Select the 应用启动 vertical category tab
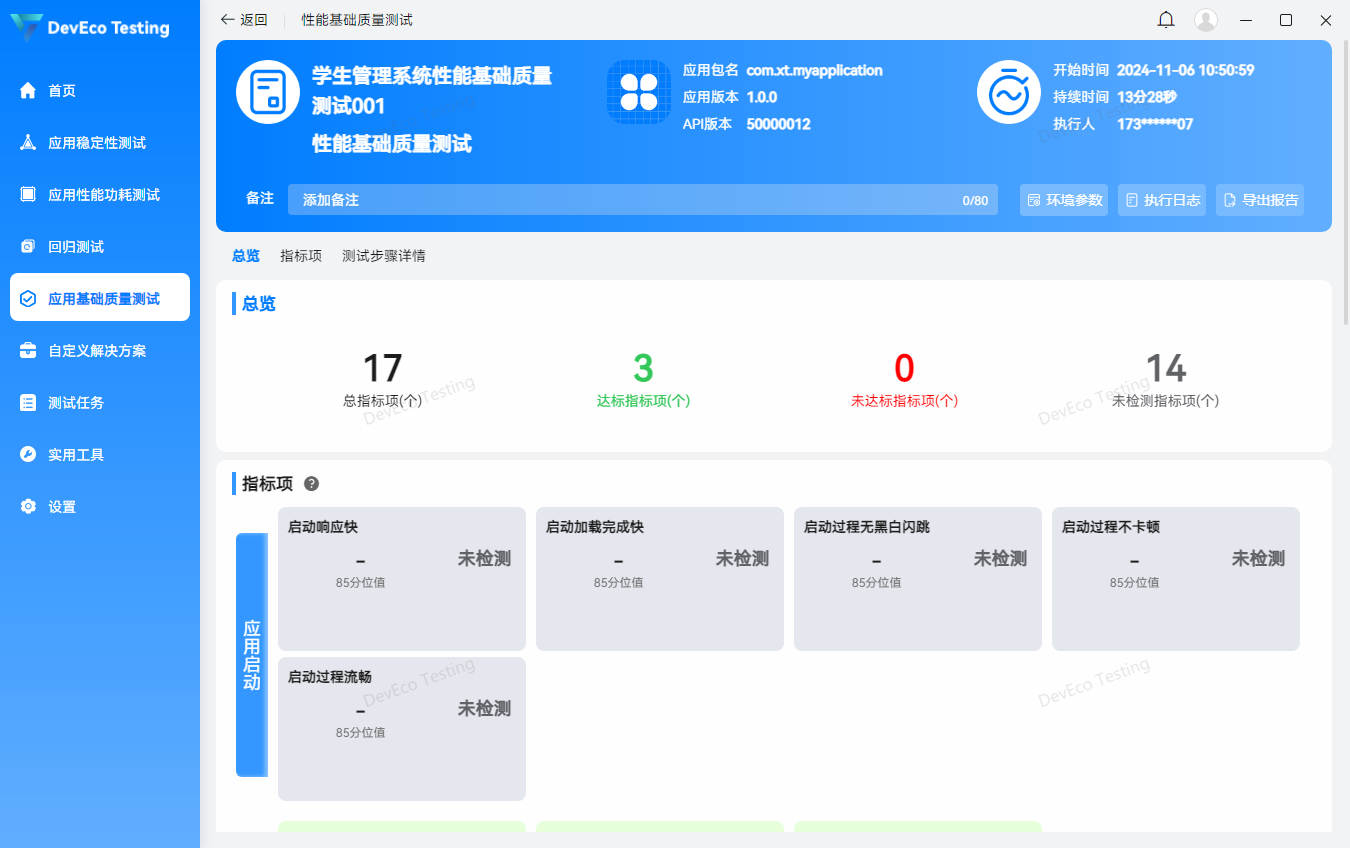1350x848 pixels. coord(252,655)
